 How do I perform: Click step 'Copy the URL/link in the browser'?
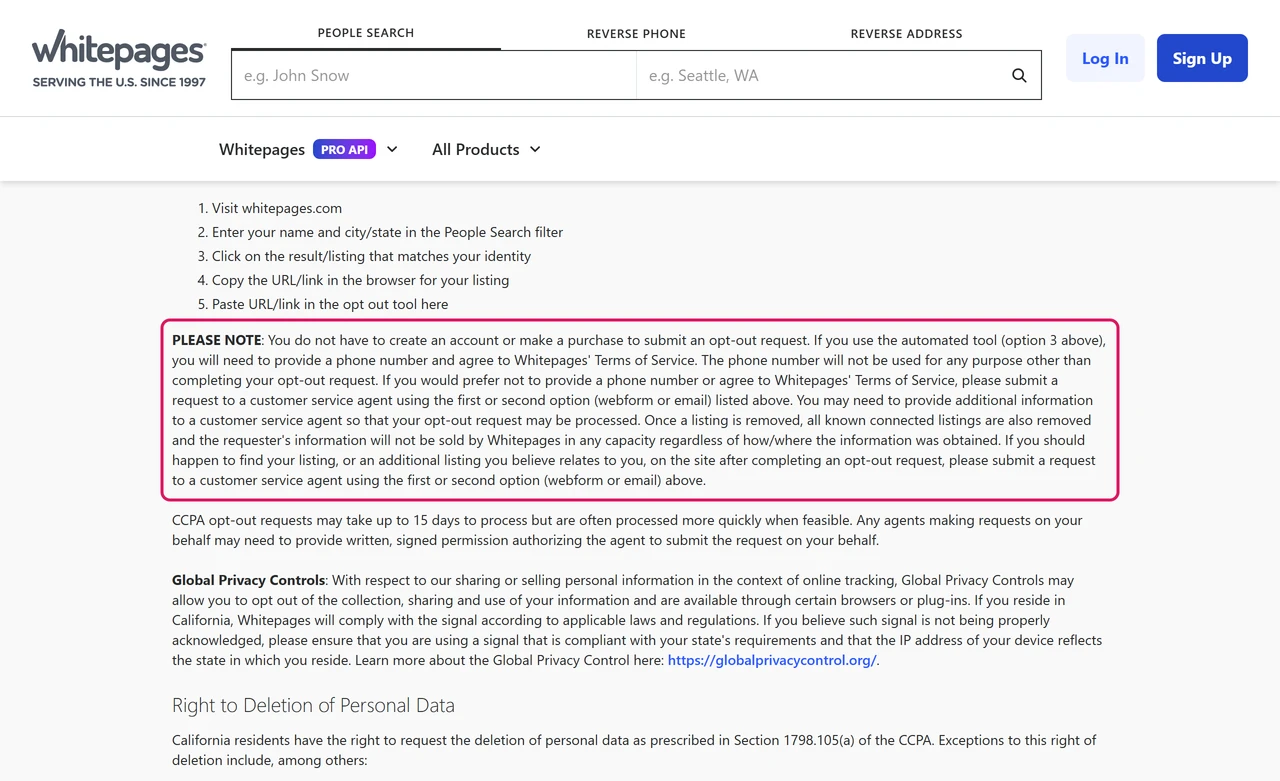pyautogui.click(x=360, y=280)
